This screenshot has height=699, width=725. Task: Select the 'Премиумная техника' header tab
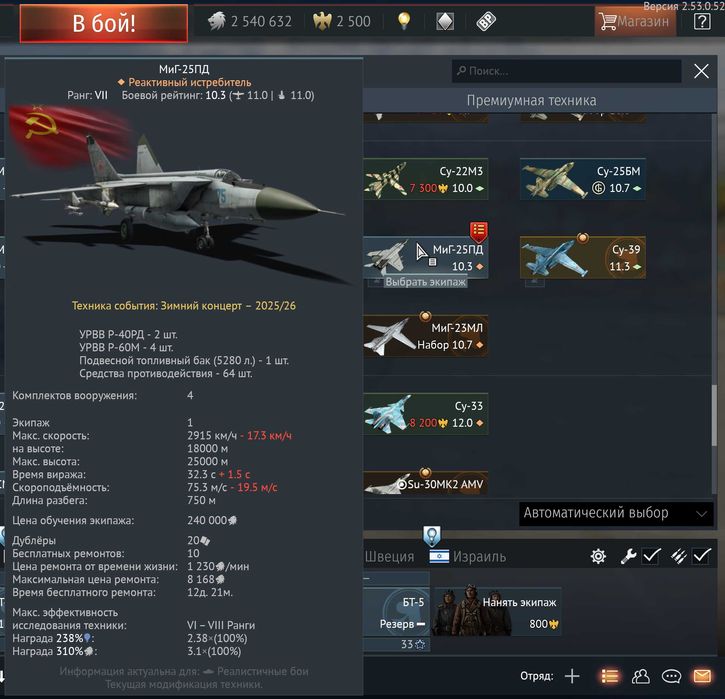click(x=531, y=100)
